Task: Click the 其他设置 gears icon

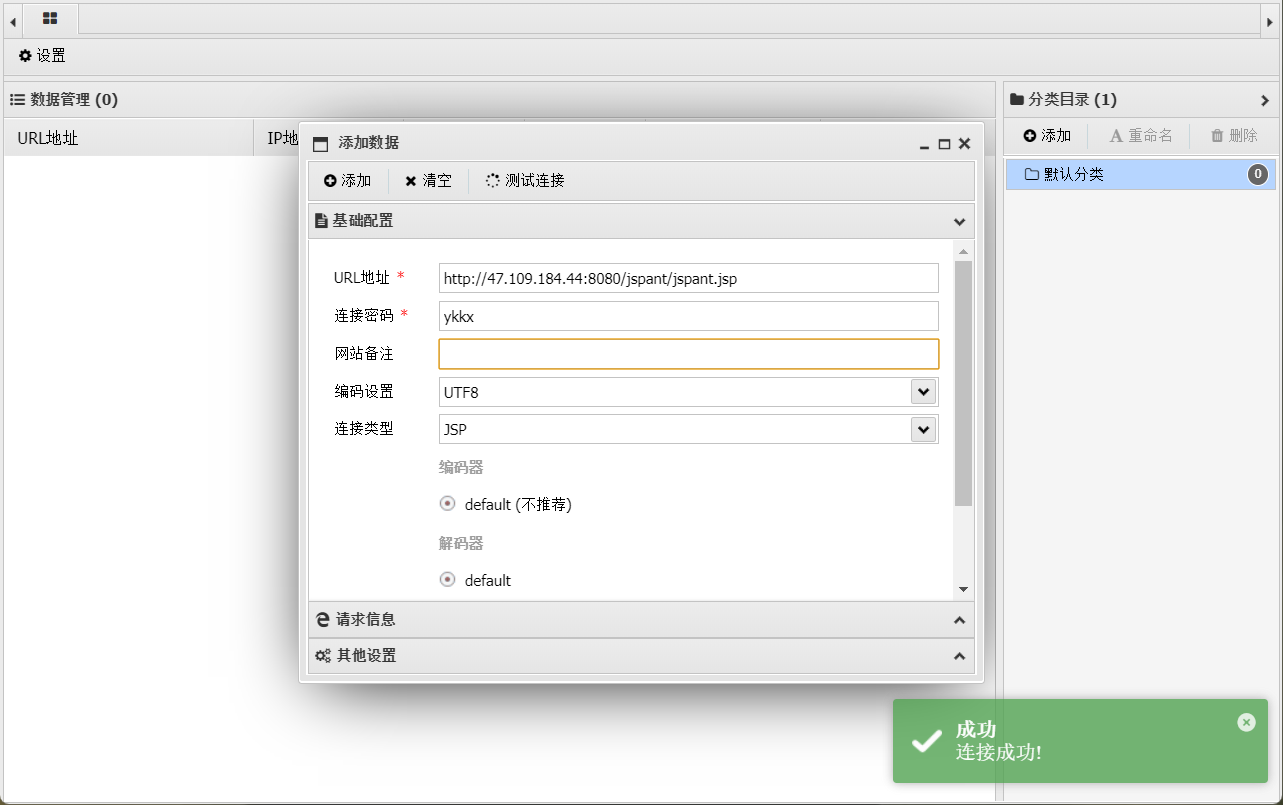Action: tap(323, 656)
